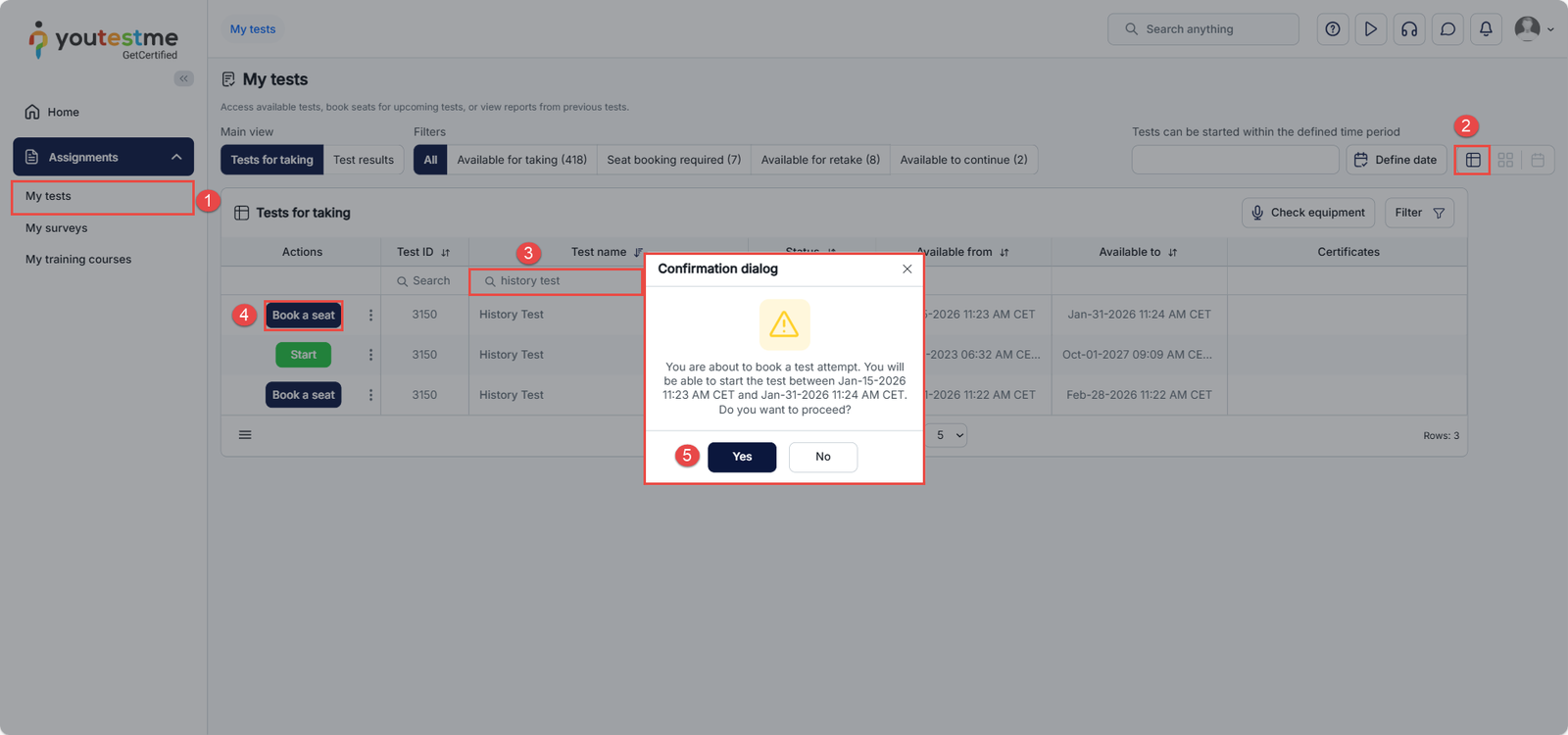Collapse the sidebar with double-arrow icon
Image resolution: width=1568 pixels, height=735 pixels.
[183, 78]
